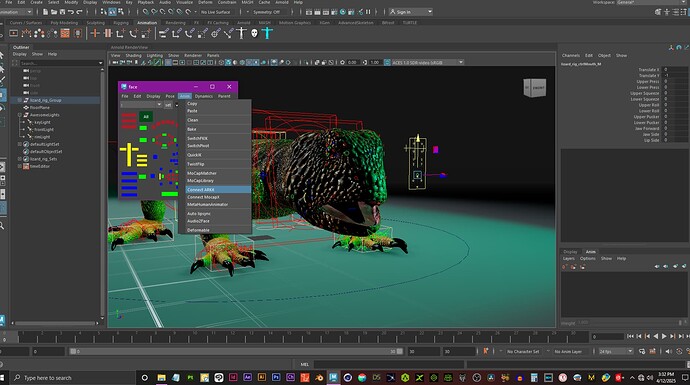This screenshot has height=385, width=690.
Task: Click the Redo arrow icon
Action: click(x=79, y=12)
